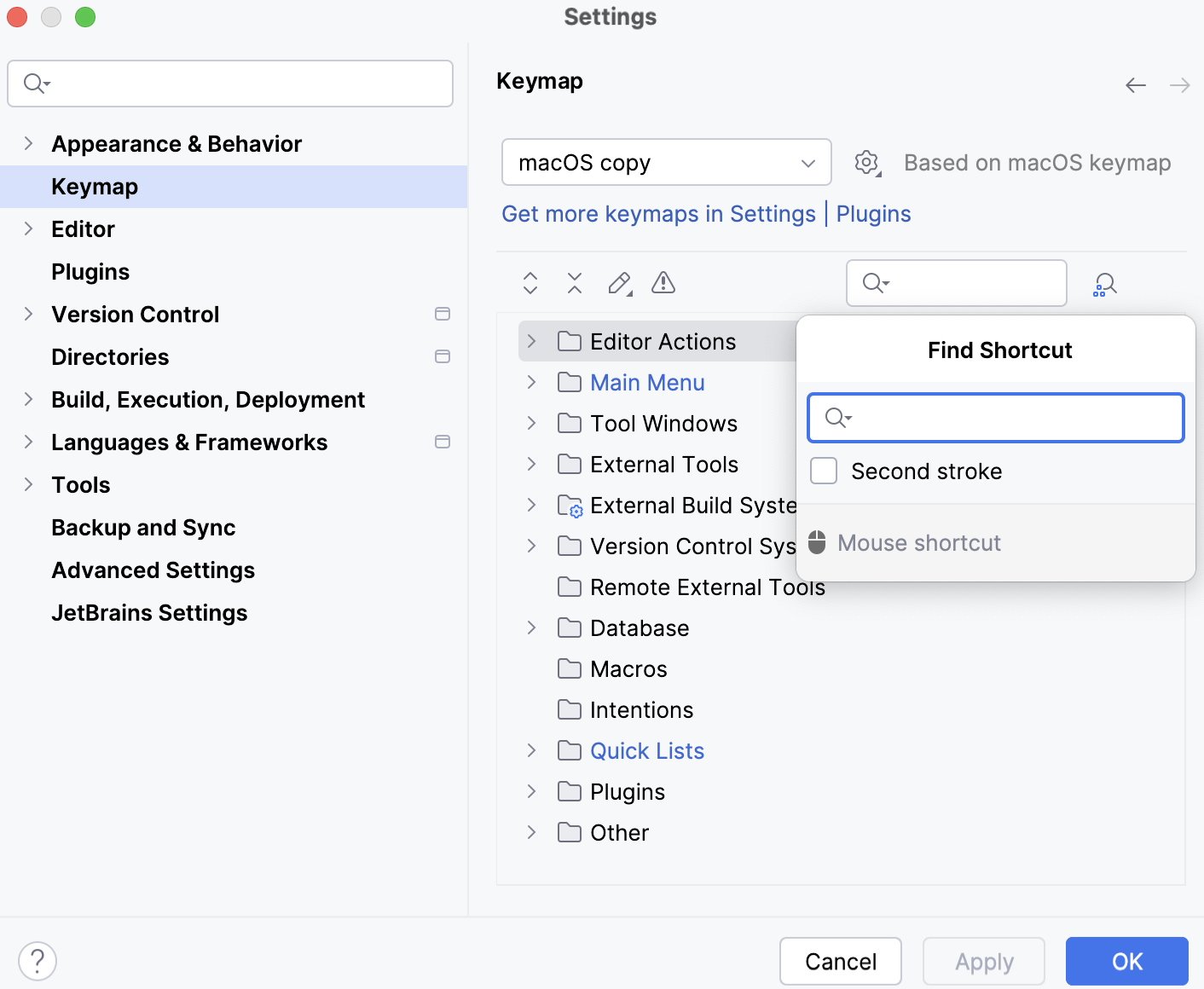Screen dimensions: 1204x989
Task: Toggle the Version Control pane visibility icon
Action: tap(443, 314)
